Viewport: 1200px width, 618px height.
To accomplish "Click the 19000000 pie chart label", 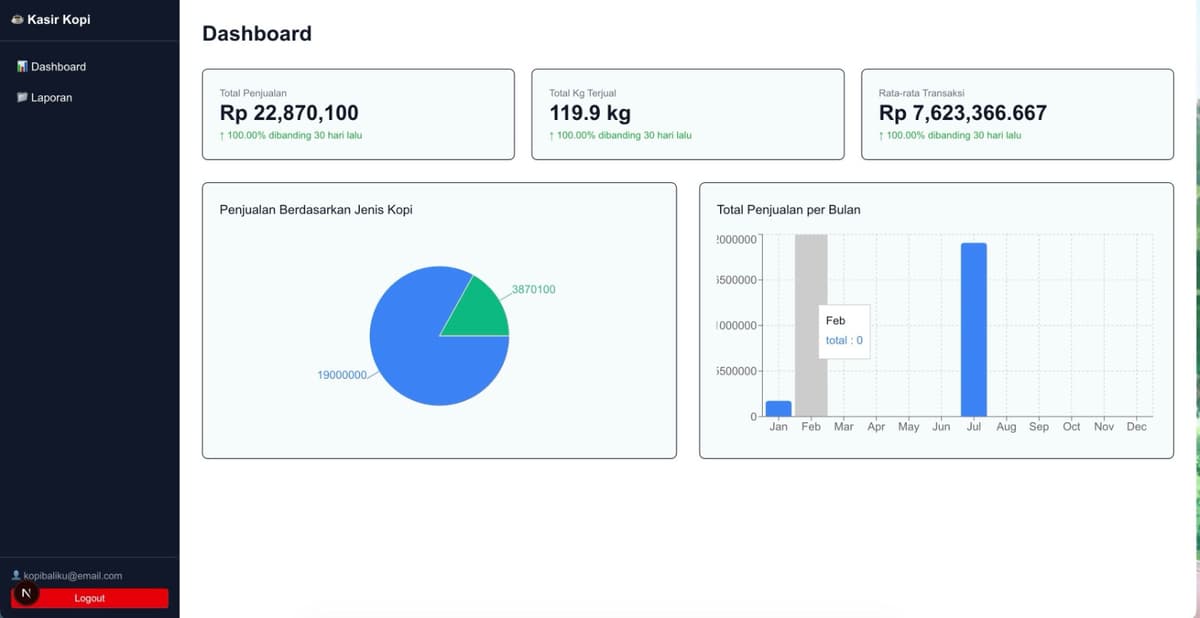I will point(342,375).
